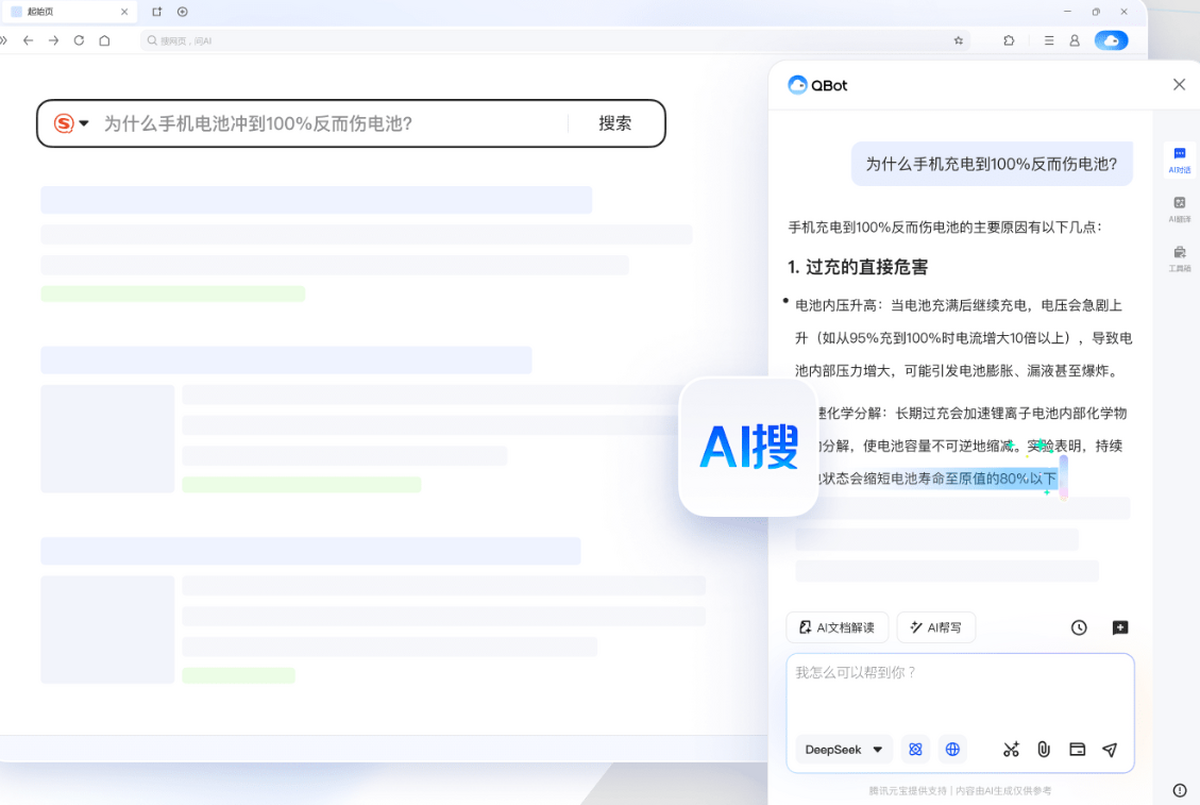Image resolution: width=1200 pixels, height=805 pixels.
Task: Open conversation history via the clock icon
Action: tap(1078, 627)
